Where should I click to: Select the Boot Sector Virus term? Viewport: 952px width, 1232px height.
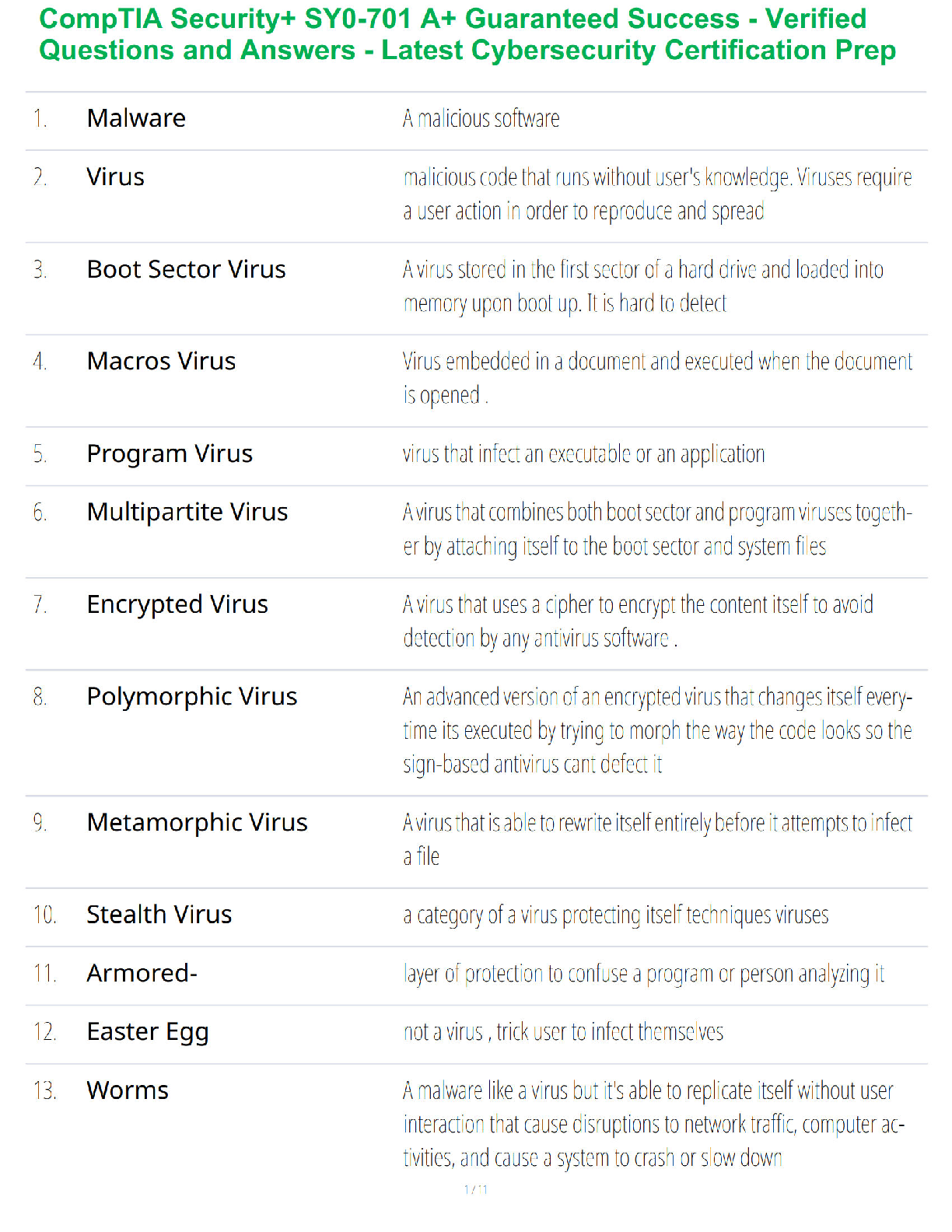point(186,269)
